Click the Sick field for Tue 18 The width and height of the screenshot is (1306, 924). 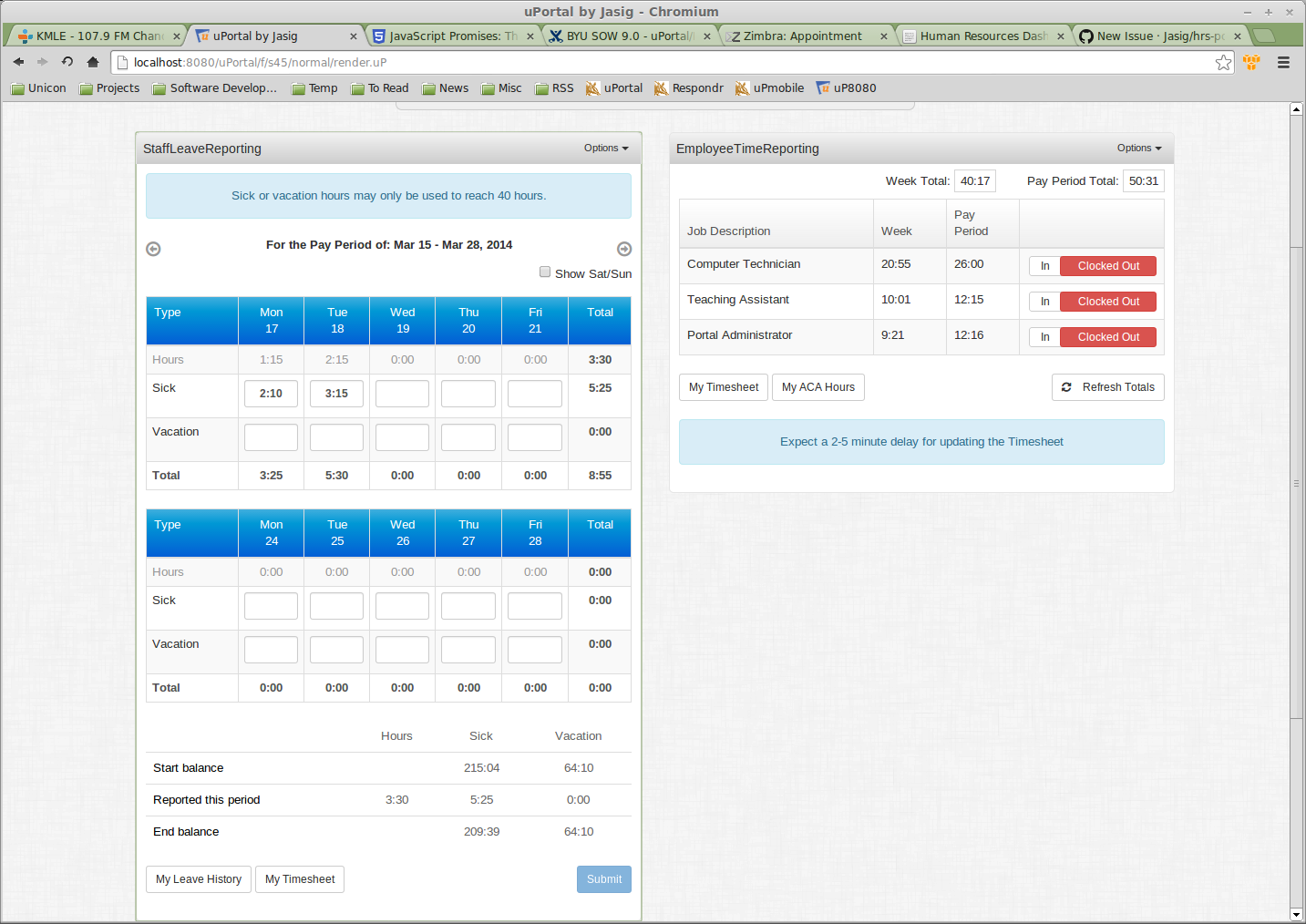pos(336,394)
